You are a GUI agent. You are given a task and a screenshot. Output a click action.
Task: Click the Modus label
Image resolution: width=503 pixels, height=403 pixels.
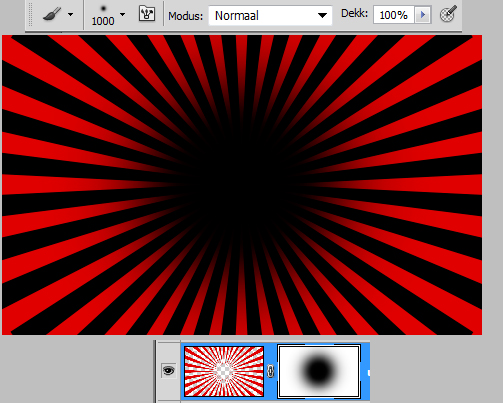185,16
